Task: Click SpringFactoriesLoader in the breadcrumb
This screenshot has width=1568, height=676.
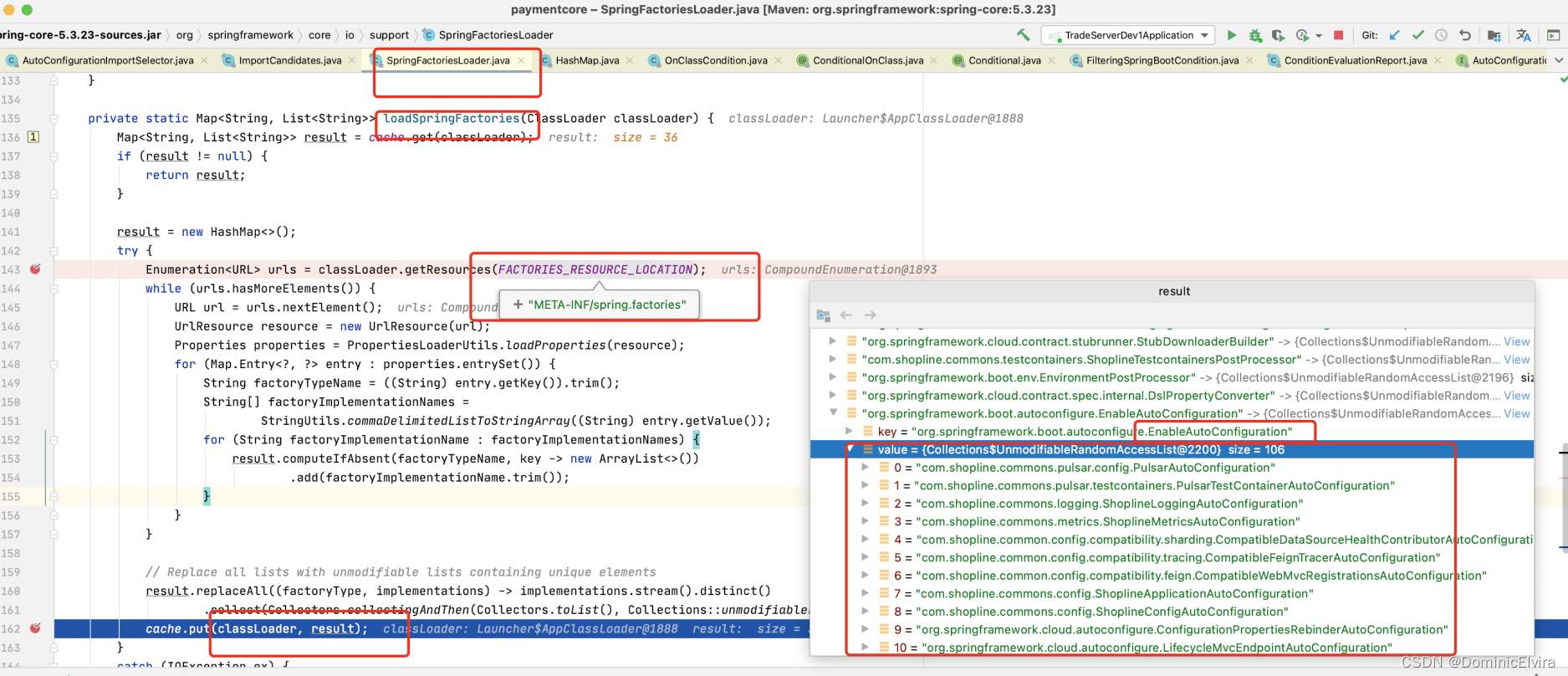Action: tap(495, 35)
